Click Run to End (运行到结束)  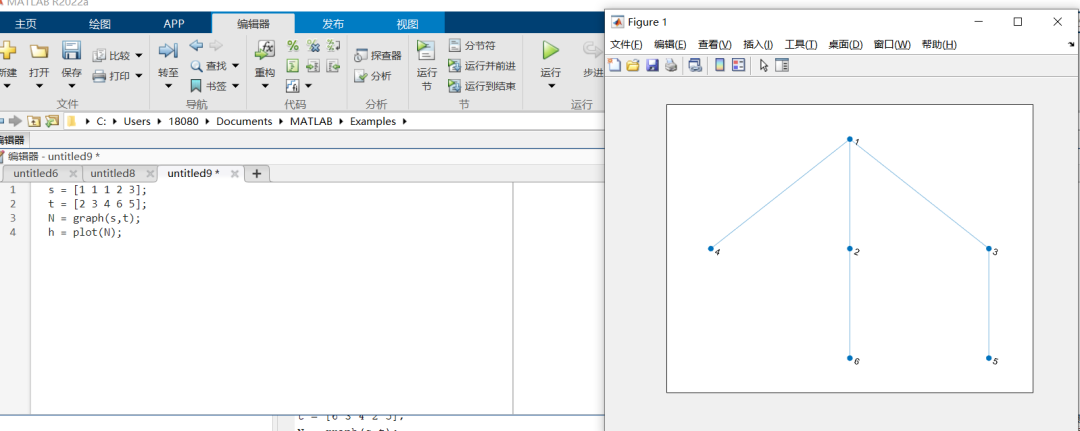[481, 86]
